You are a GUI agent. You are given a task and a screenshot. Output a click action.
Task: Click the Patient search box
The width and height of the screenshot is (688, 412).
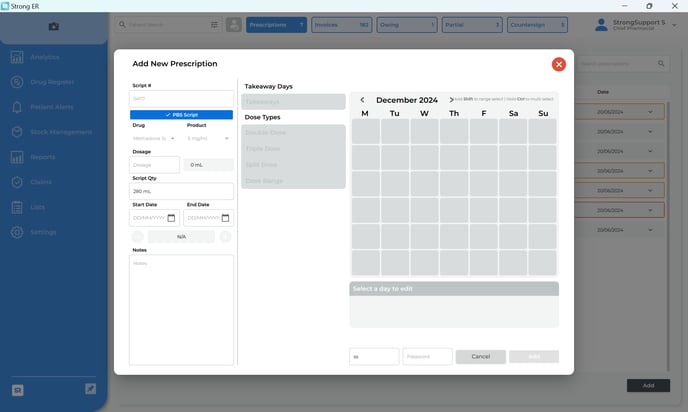point(168,25)
